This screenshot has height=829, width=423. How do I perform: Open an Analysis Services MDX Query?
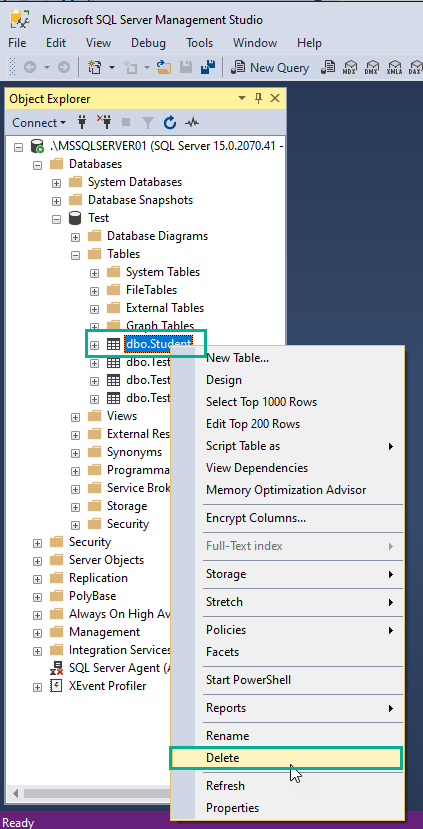click(349, 67)
